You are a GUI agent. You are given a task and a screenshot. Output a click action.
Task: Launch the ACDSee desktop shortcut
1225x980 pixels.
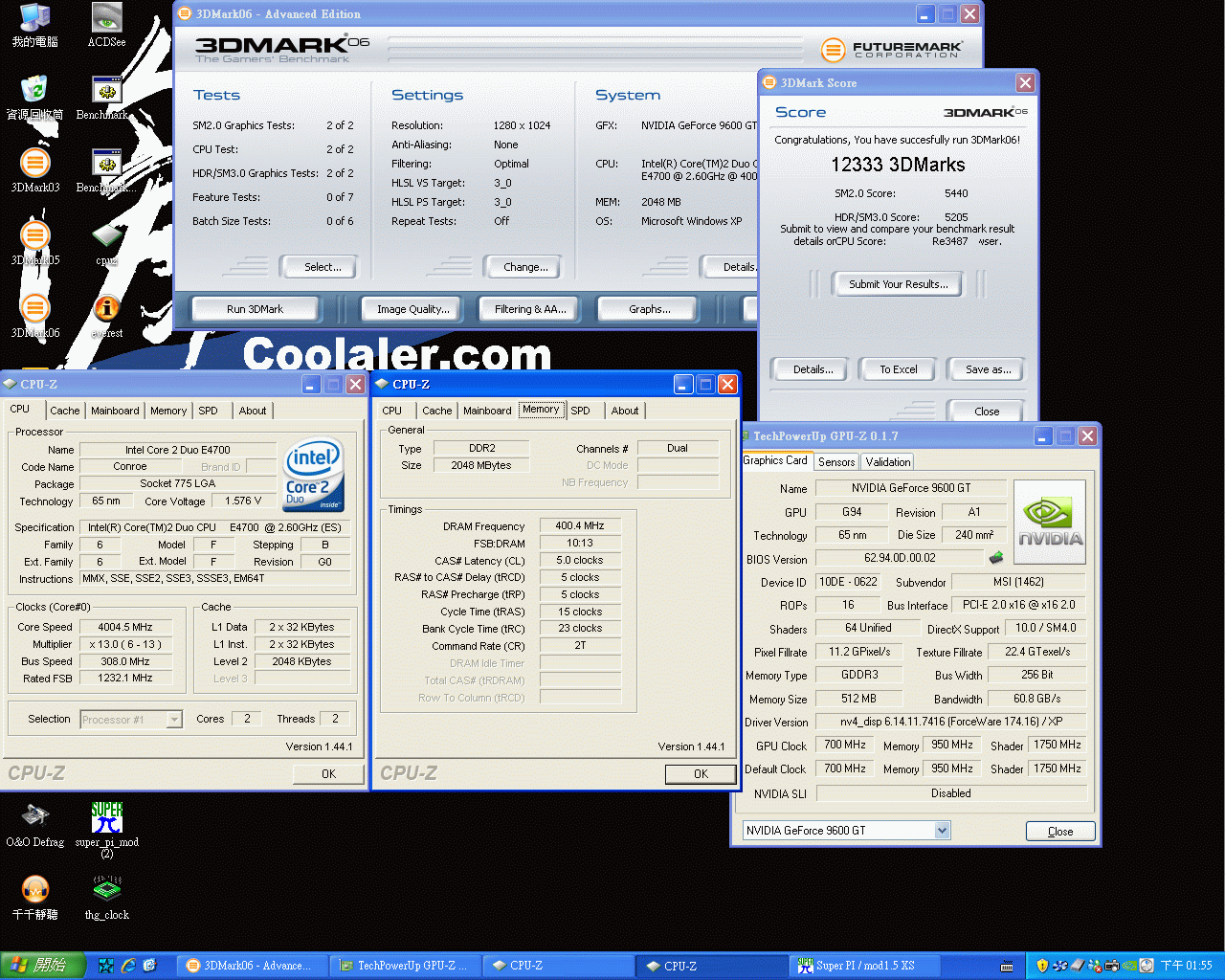[x=106, y=26]
